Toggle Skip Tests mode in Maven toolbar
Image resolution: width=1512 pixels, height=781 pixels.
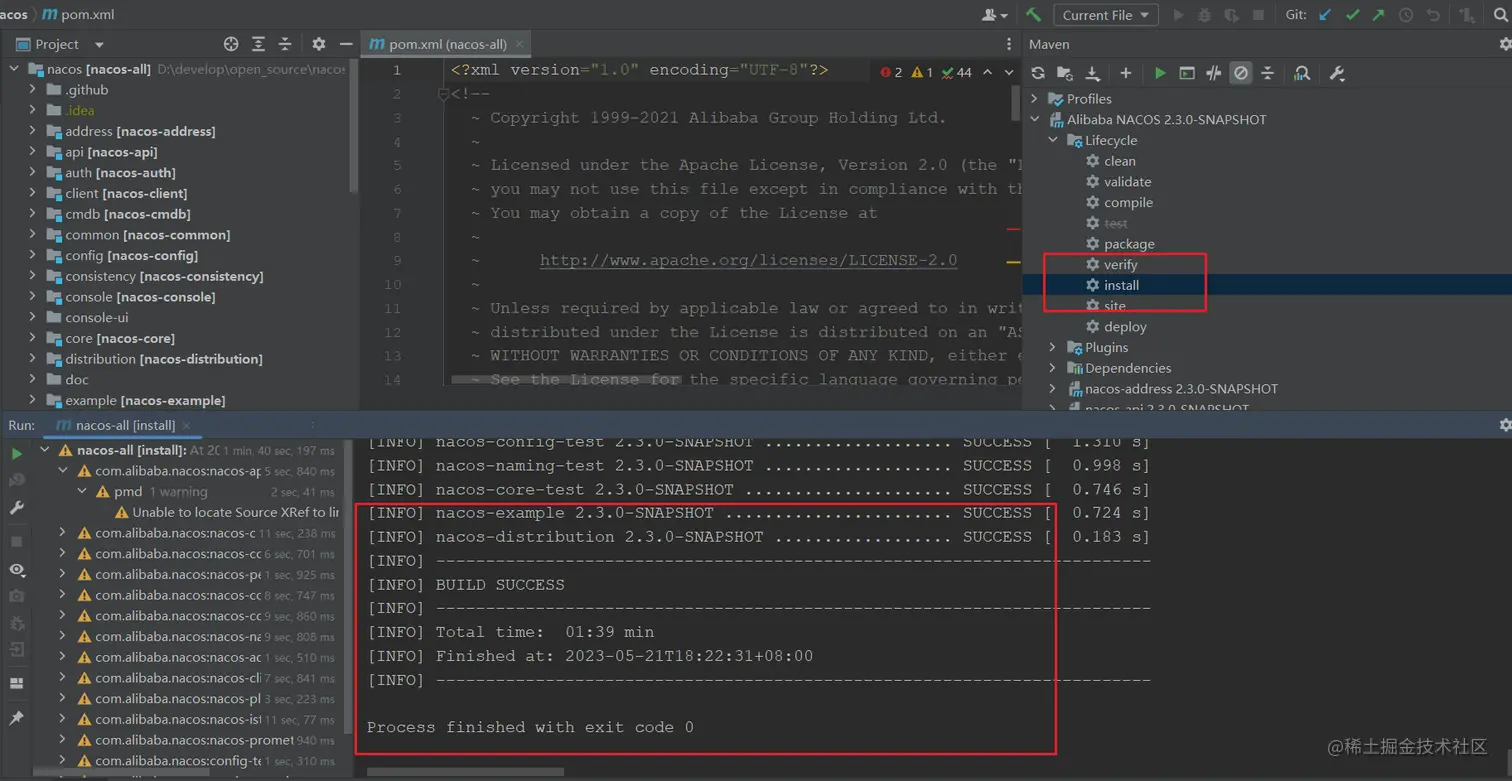point(1241,73)
